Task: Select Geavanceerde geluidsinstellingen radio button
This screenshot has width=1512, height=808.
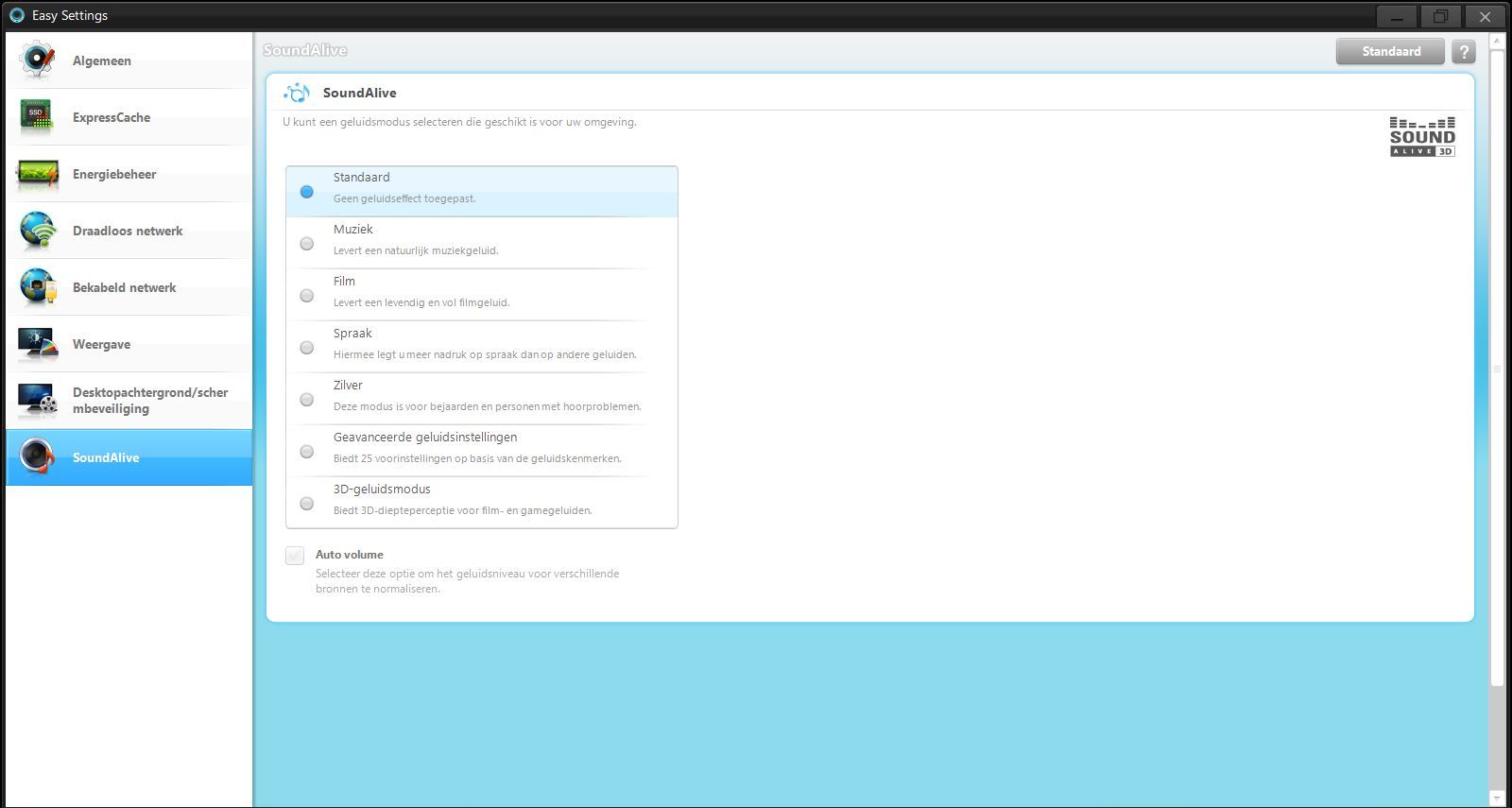Action: pos(307,451)
